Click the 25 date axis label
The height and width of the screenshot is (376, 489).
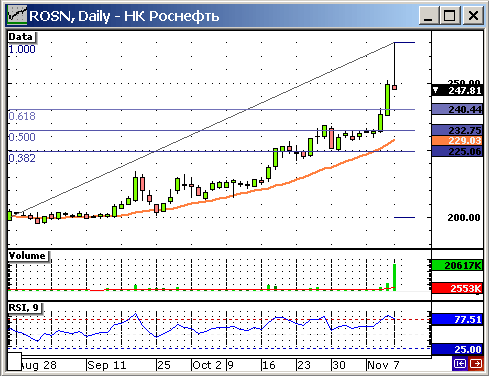click(x=164, y=365)
